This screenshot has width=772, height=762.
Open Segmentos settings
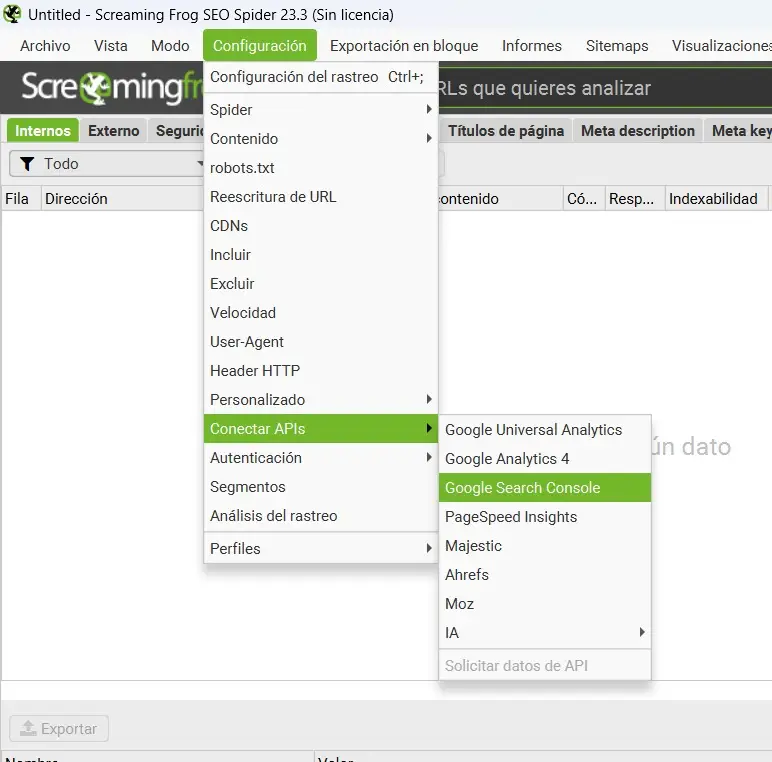[321, 486]
